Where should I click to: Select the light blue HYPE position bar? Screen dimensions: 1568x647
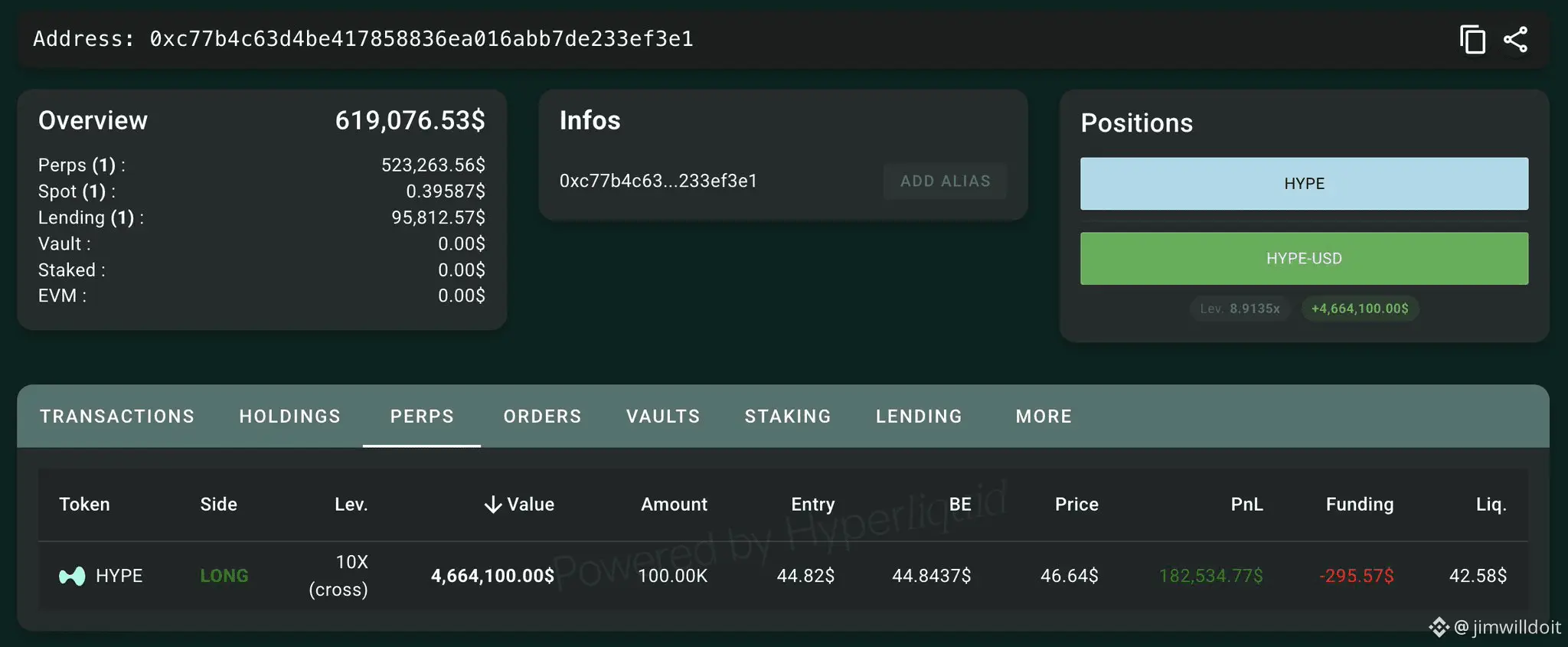(1304, 184)
